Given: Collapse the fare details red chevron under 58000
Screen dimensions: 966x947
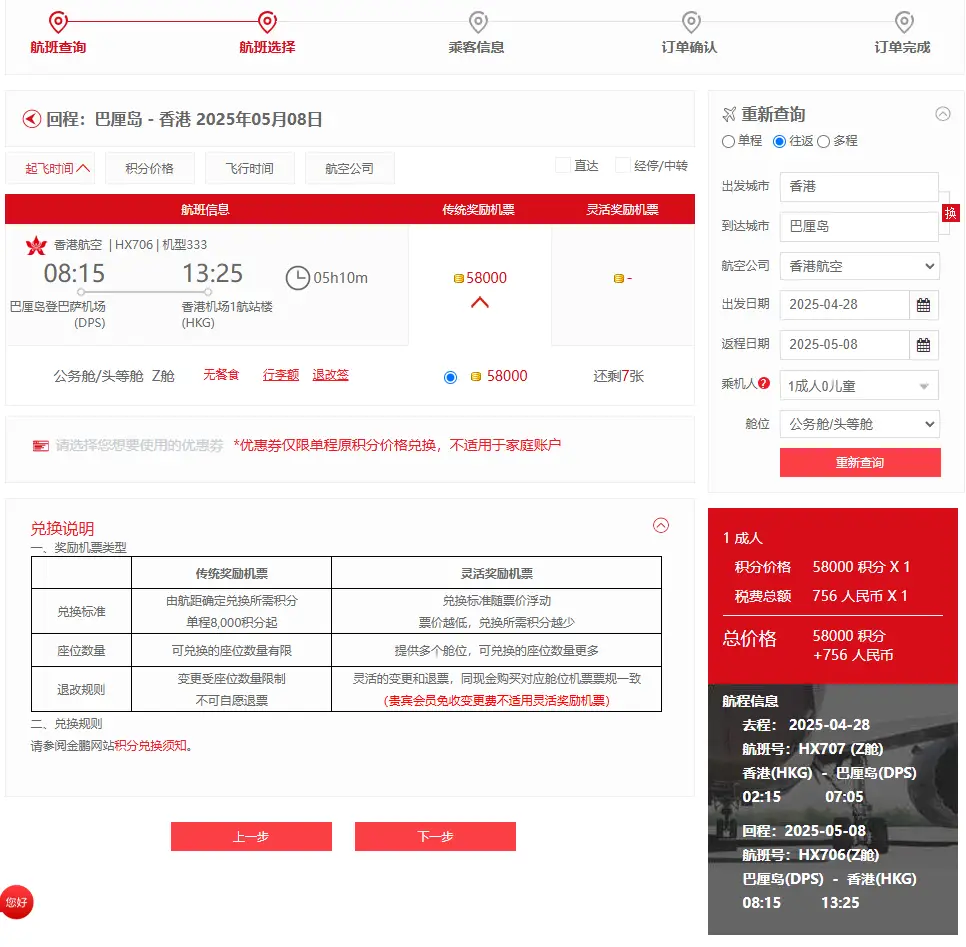Looking at the screenshot, I should (480, 303).
